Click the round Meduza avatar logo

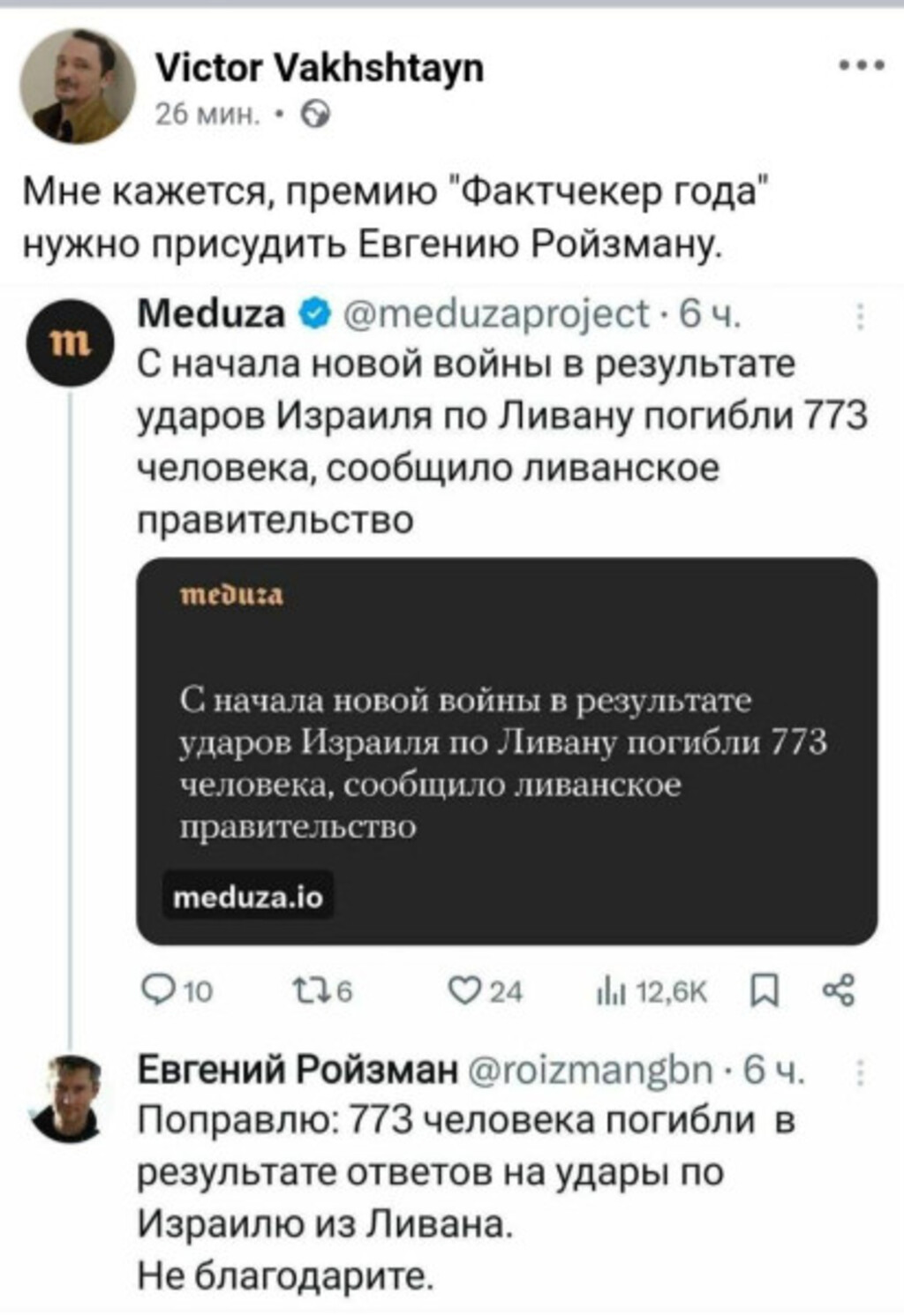(72, 341)
